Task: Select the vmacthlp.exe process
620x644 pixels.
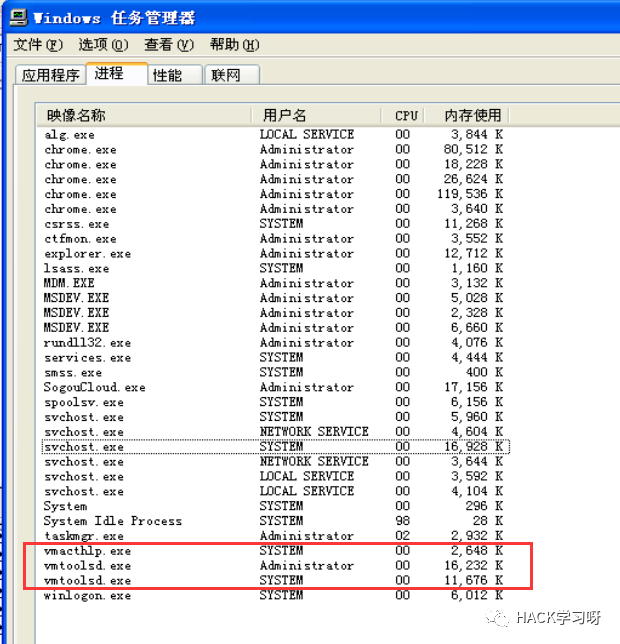Action: click(275, 550)
